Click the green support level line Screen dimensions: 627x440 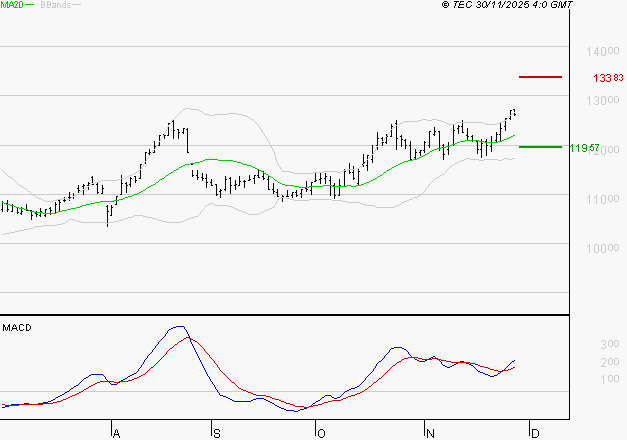click(x=540, y=147)
